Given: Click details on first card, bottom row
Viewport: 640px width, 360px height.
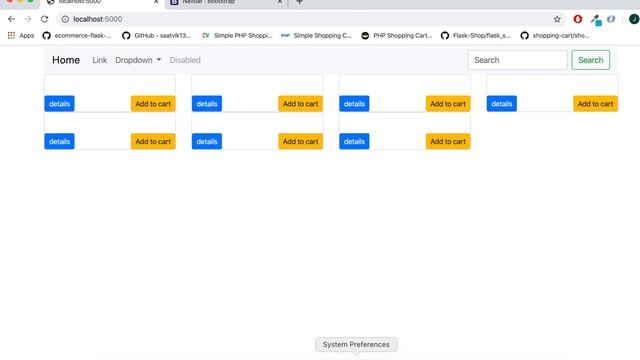Looking at the screenshot, I should tap(59, 141).
